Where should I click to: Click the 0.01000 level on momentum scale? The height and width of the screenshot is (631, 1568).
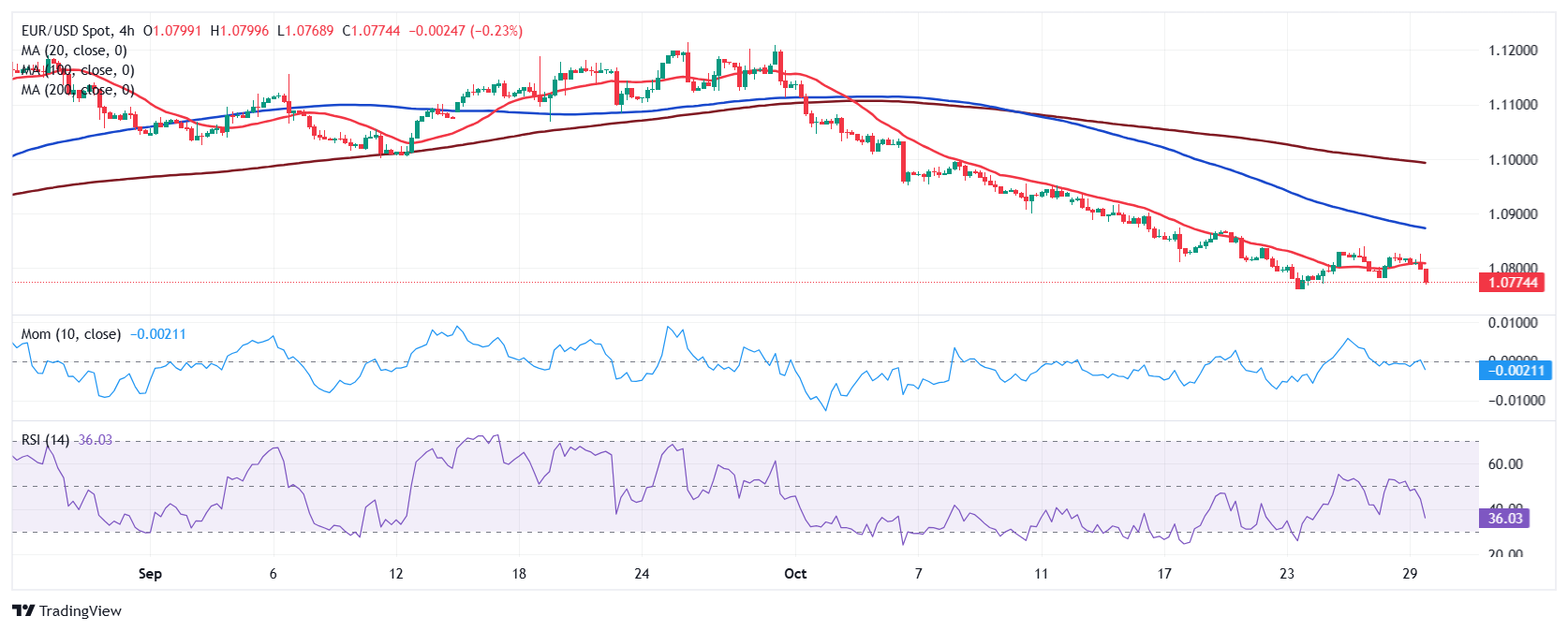click(1513, 323)
